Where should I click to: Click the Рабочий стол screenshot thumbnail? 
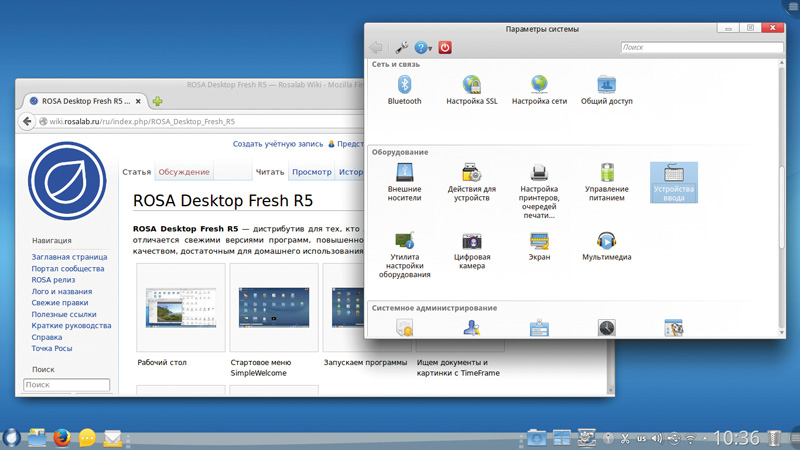[x=180, y=307]
